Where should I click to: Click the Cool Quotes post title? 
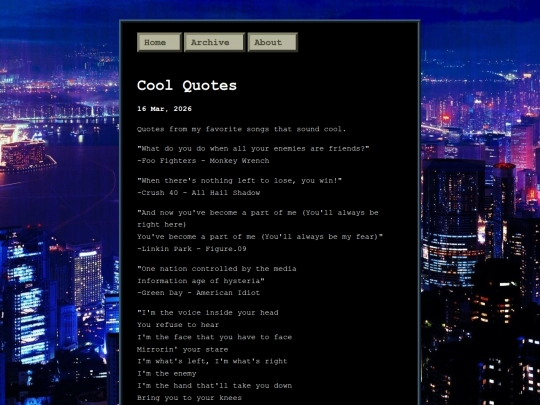point(187,85)
